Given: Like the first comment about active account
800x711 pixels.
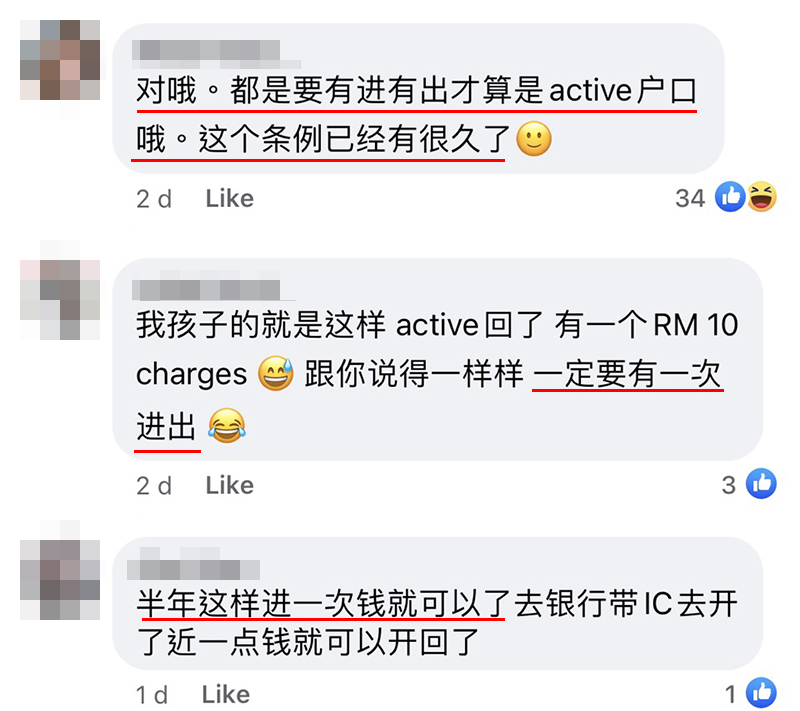Looking at the screenshot, I should [x=230, y=198].
